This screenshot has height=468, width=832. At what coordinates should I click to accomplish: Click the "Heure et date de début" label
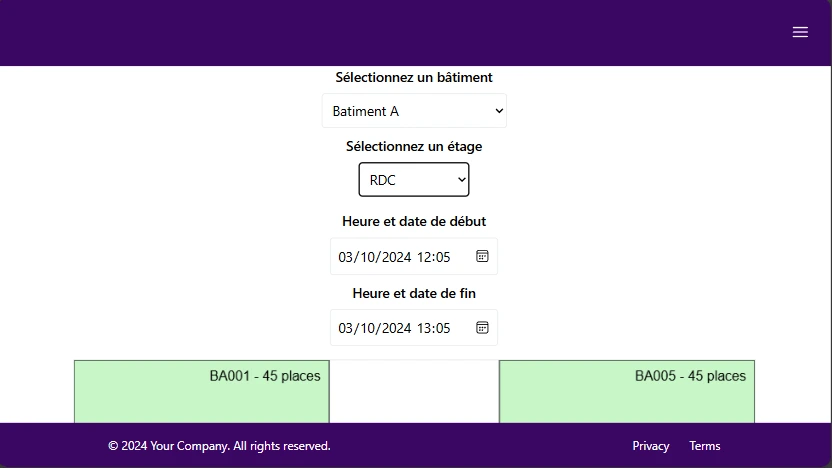tap(414, 221)
